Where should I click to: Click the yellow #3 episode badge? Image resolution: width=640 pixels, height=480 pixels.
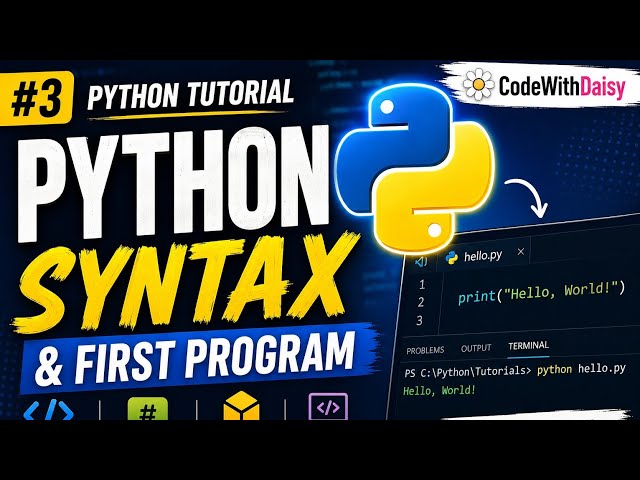point(37,98)
